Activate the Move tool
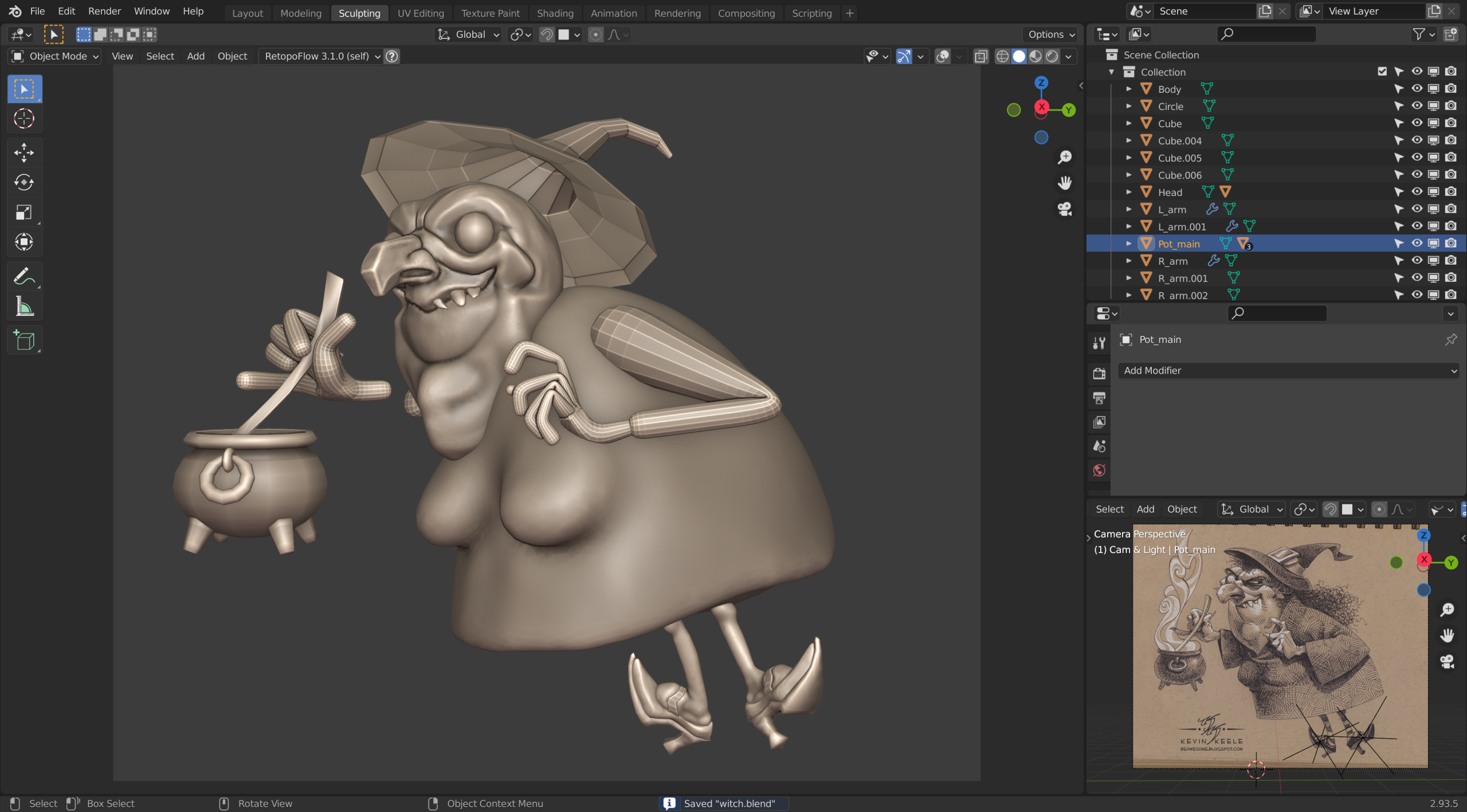This screenshot has height=812, width=1467. 24,152
